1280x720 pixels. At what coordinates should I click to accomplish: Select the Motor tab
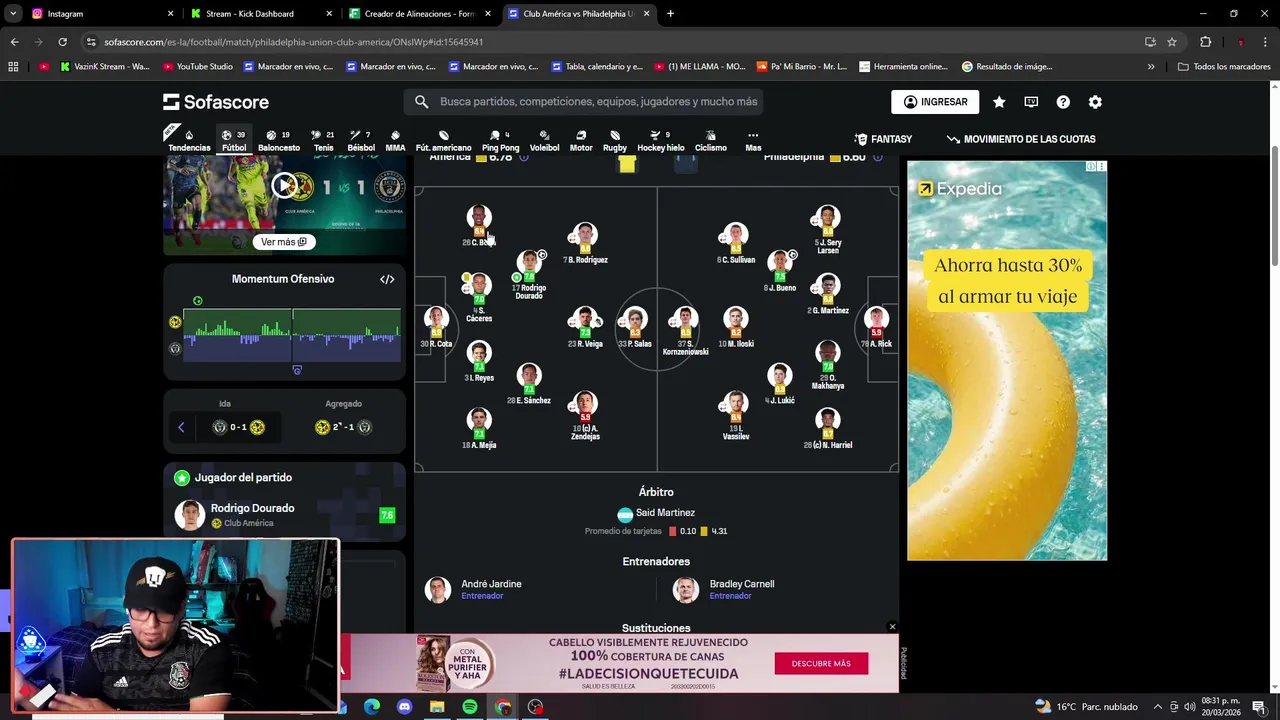(581, 140)
